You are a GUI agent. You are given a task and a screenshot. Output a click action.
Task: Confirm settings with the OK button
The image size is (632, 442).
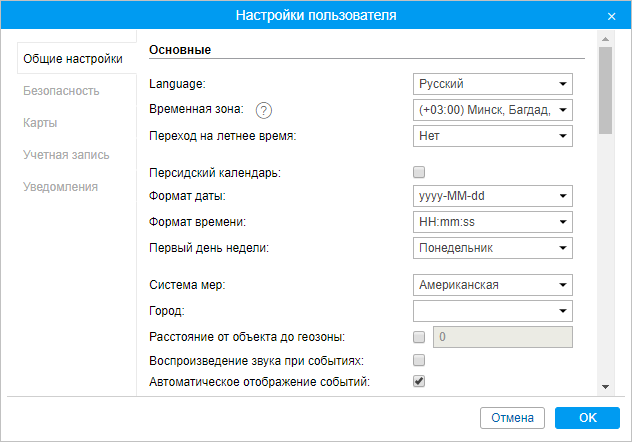587,418
